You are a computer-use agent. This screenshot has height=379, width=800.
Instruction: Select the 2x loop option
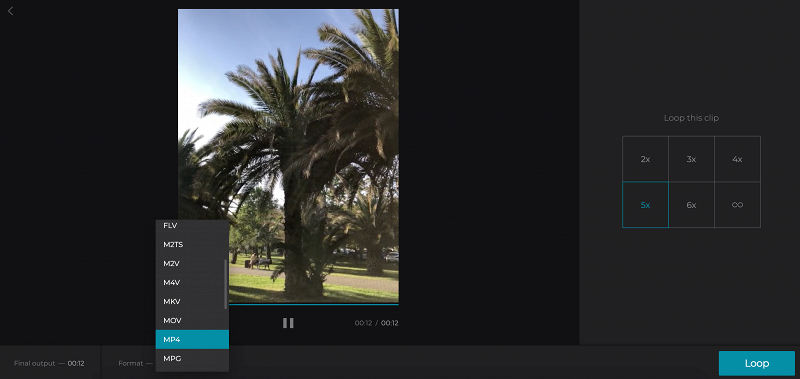coord(645,159)
